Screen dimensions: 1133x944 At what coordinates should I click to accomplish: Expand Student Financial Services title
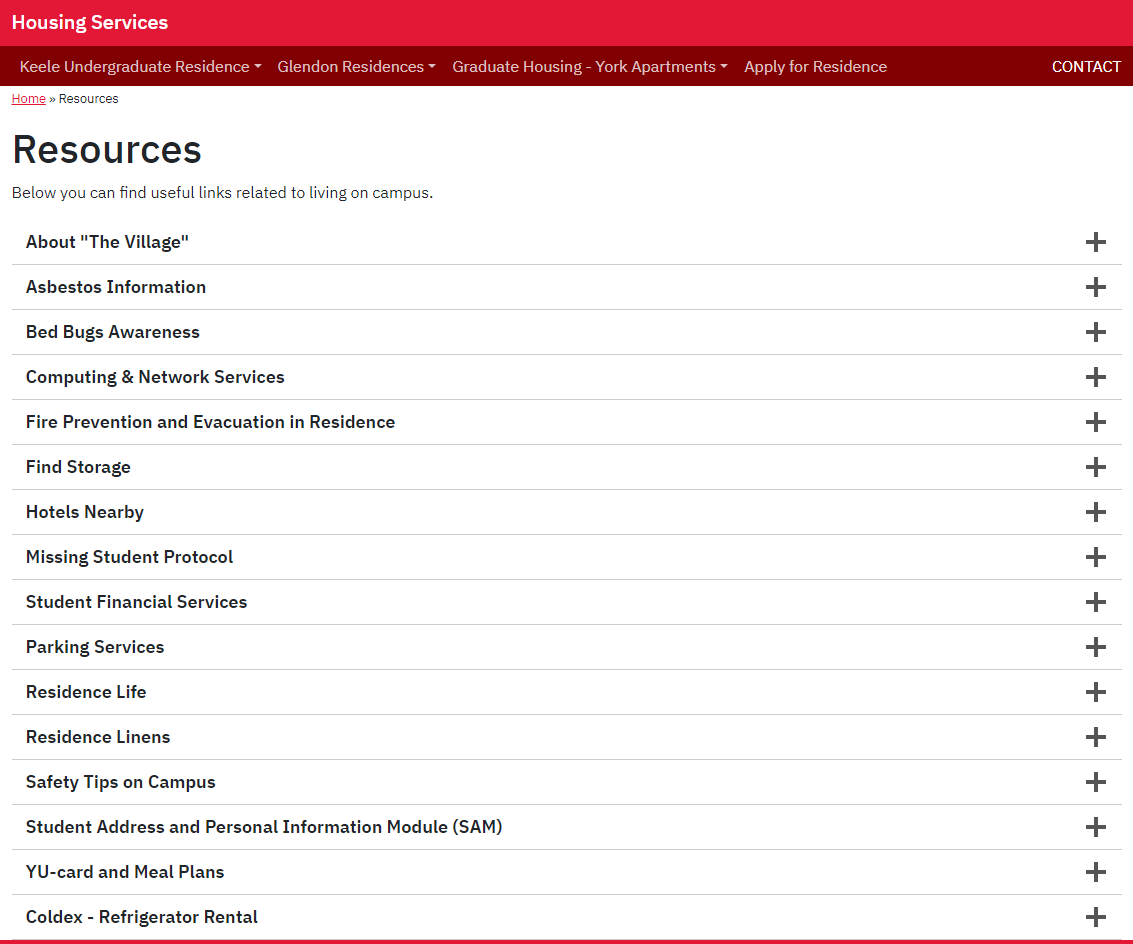(x=137, y=602)
